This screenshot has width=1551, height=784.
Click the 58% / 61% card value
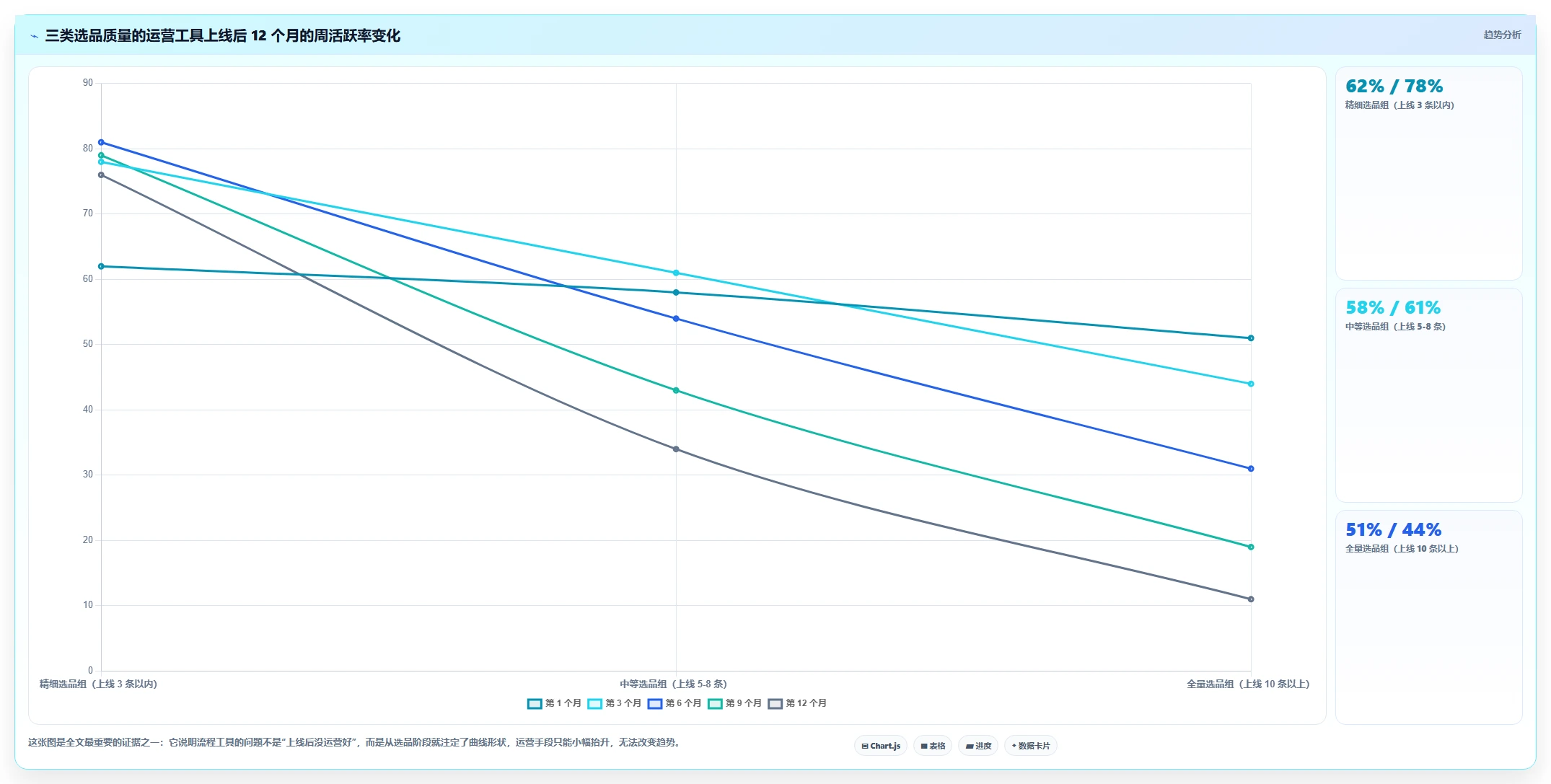point(1393,308)
